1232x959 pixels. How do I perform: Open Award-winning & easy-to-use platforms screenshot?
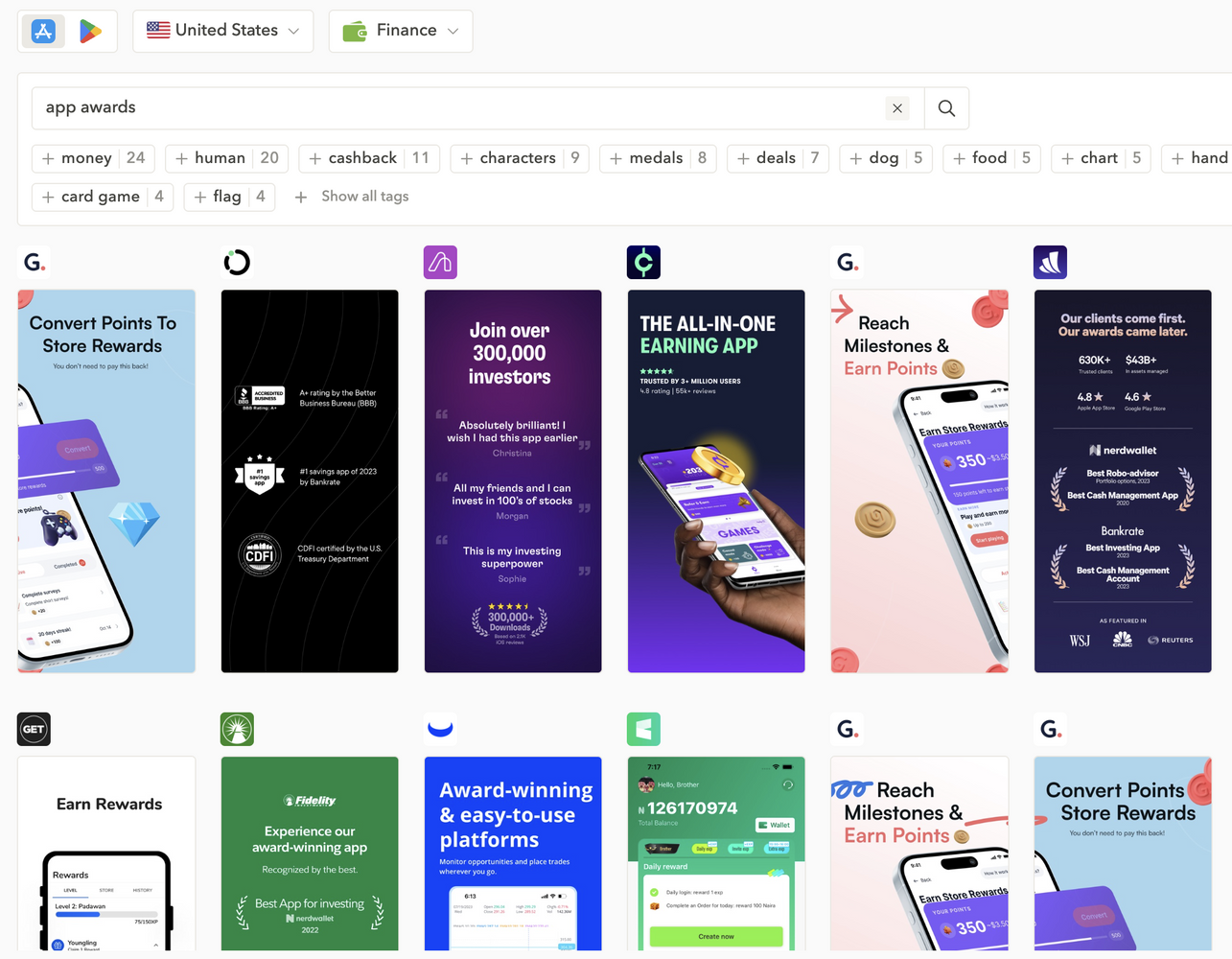coord(513,854)
